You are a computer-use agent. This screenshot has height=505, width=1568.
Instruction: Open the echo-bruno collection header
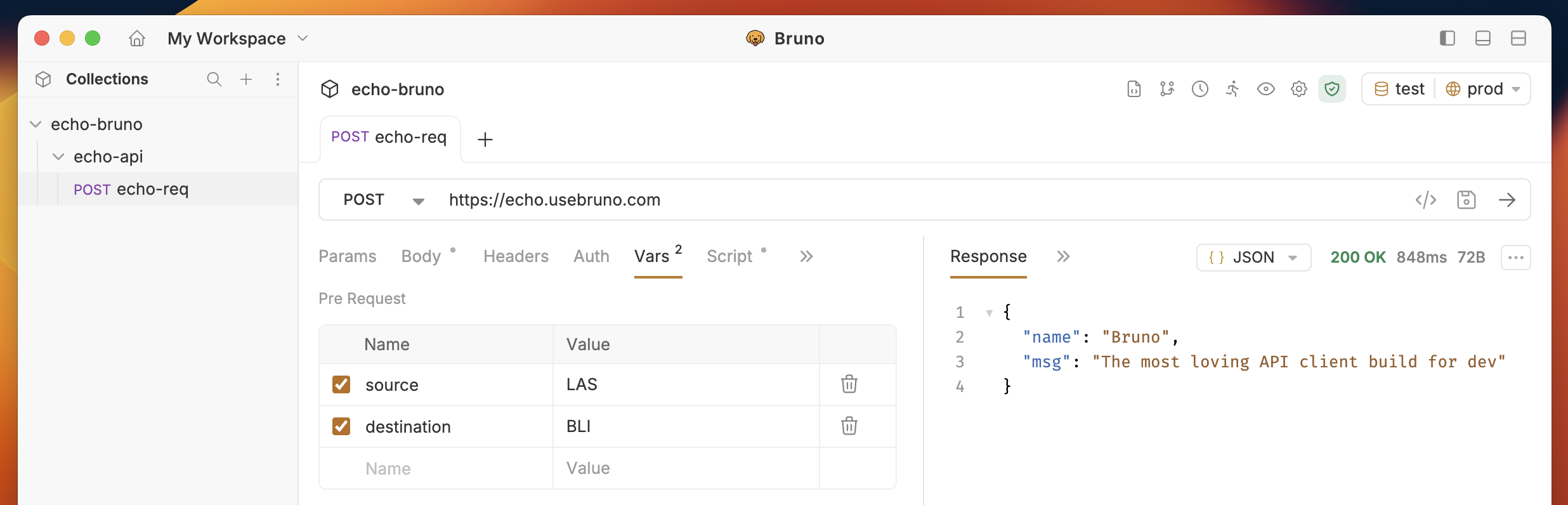[x=382, y=89]
